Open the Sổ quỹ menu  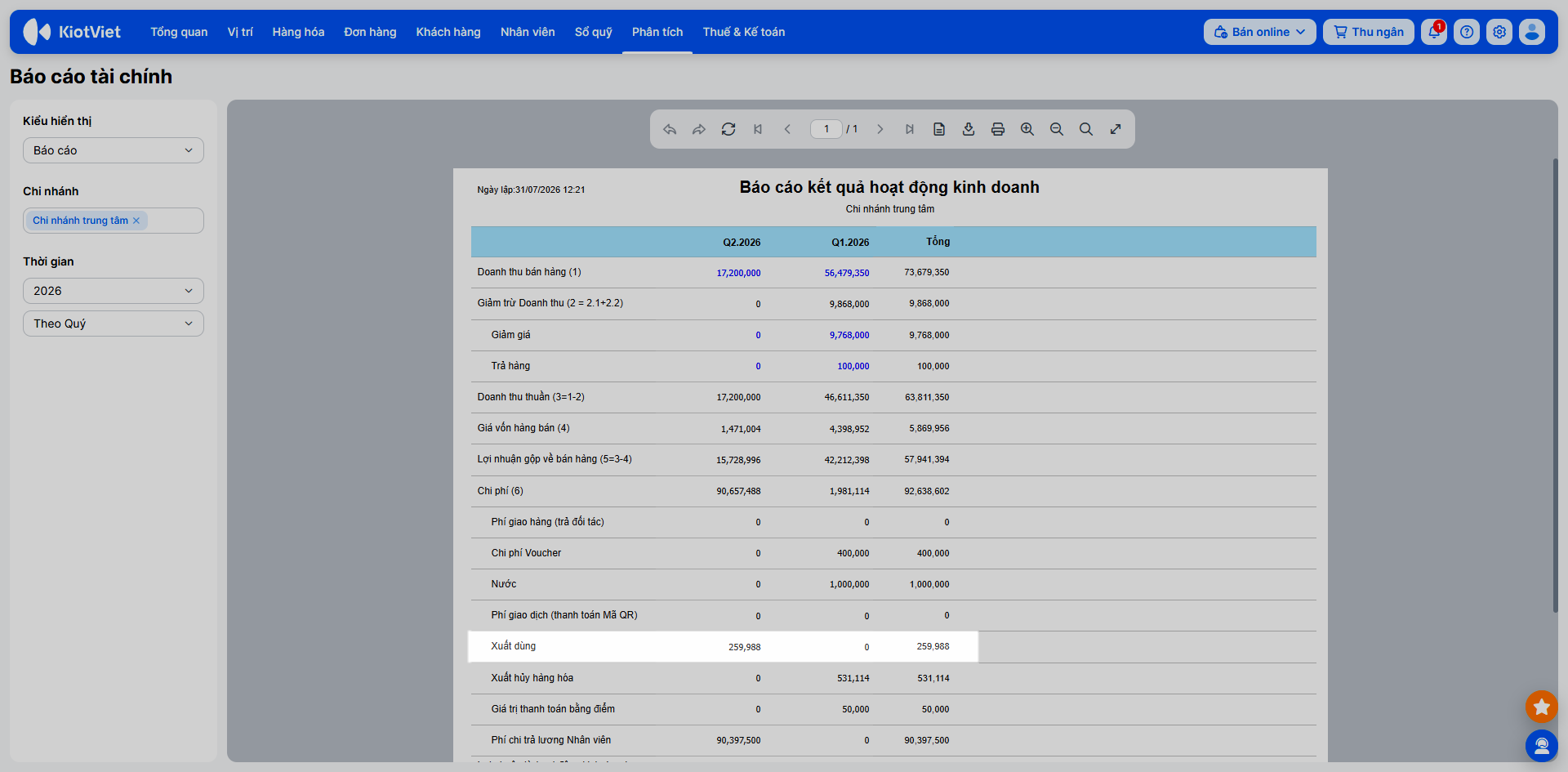coord(594,32)
